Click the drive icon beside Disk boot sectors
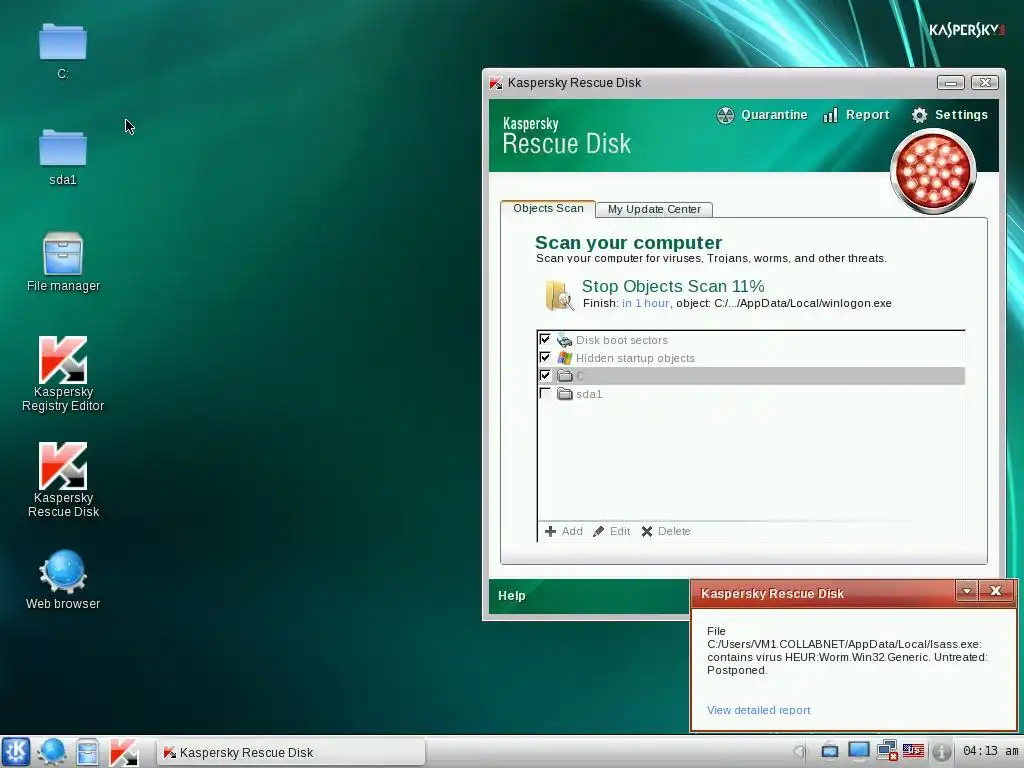The height and width of the screenshot is (768, 1024). pos(564,340)
